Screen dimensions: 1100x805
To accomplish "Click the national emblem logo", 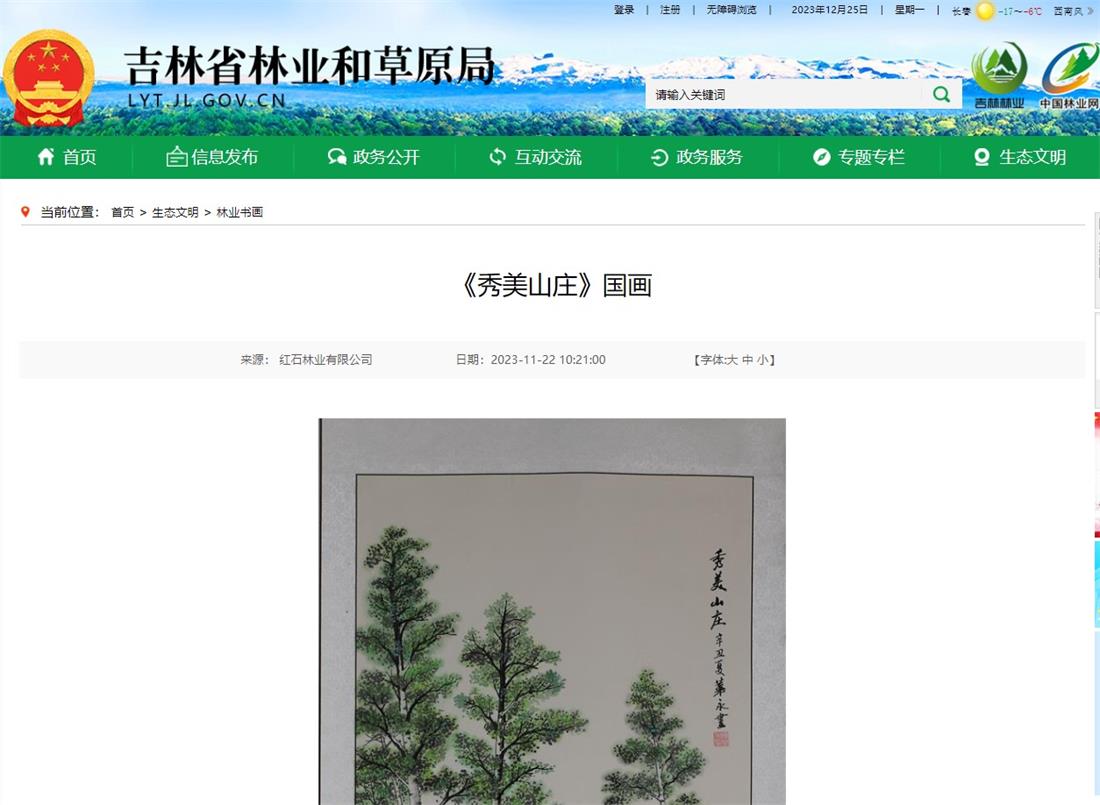I will pos(48,78).
